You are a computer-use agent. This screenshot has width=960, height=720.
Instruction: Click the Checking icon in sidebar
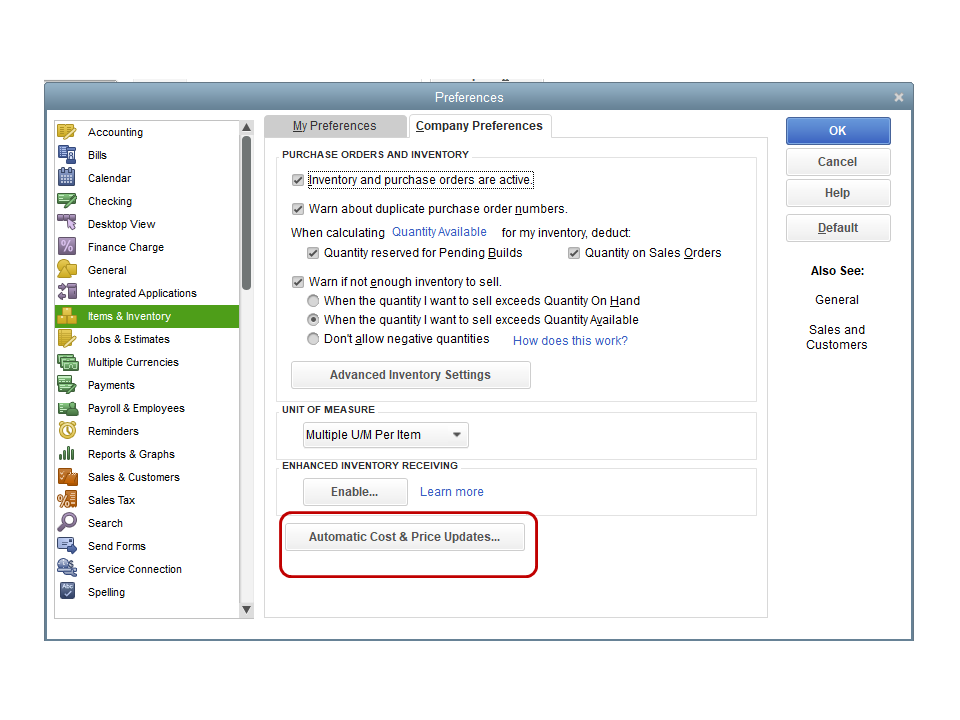(67, 201)
